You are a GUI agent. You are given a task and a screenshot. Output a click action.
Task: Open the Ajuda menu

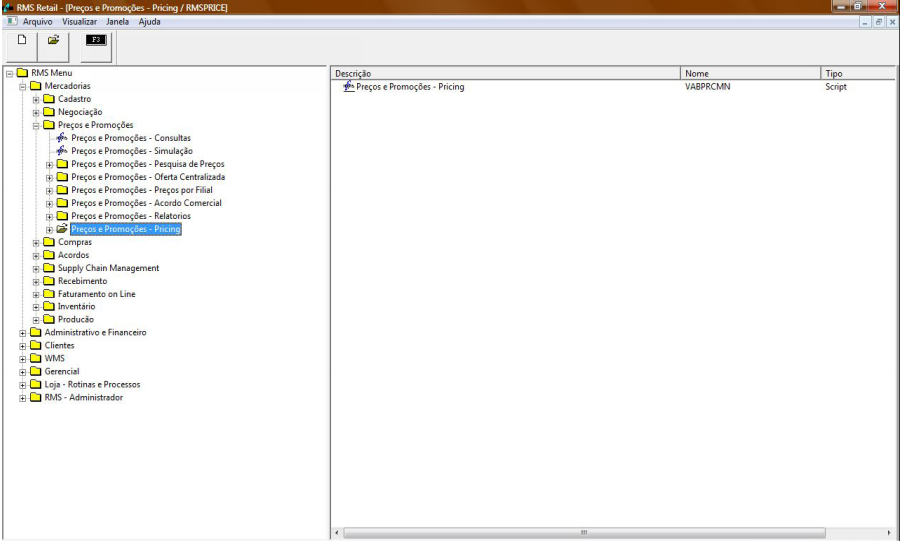tap(149, 22)
